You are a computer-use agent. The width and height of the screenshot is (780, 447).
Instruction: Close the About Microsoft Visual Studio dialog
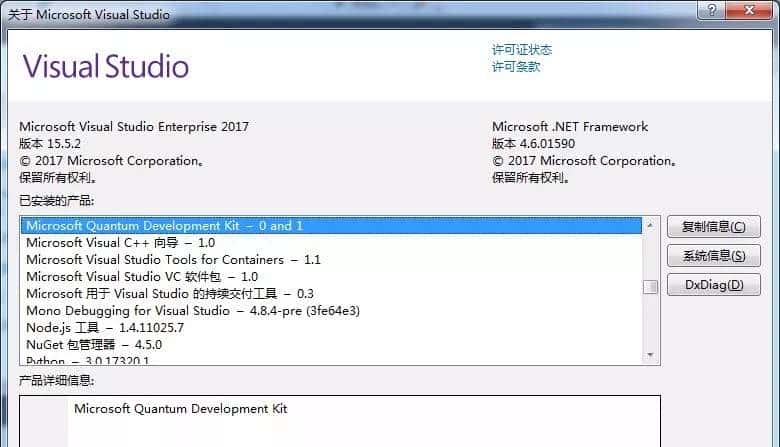click(x=750, y=12)
